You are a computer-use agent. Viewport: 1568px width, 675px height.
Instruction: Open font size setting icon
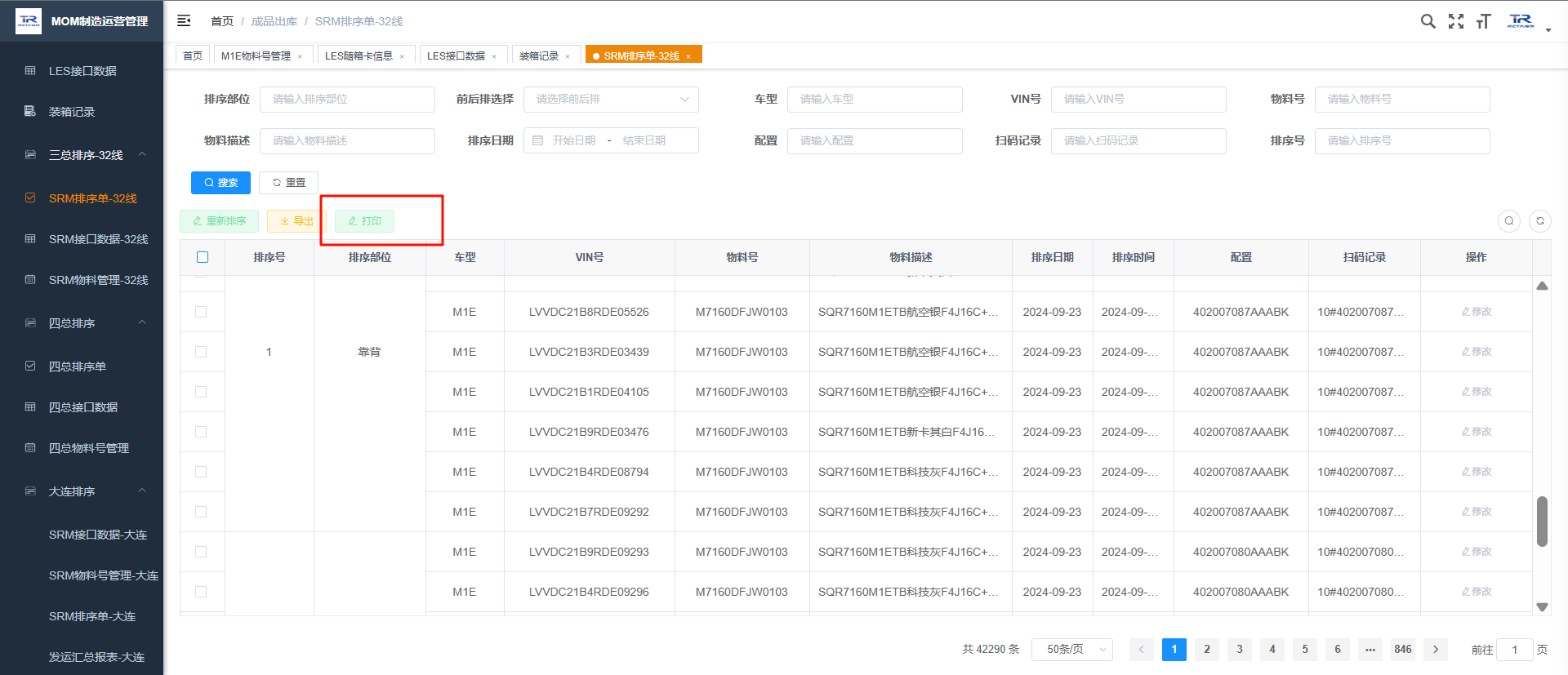[1484, 21]
